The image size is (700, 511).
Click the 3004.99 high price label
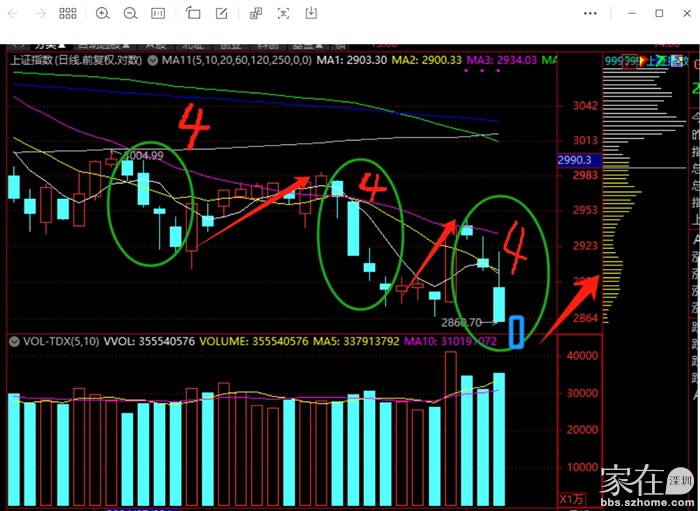142,156
